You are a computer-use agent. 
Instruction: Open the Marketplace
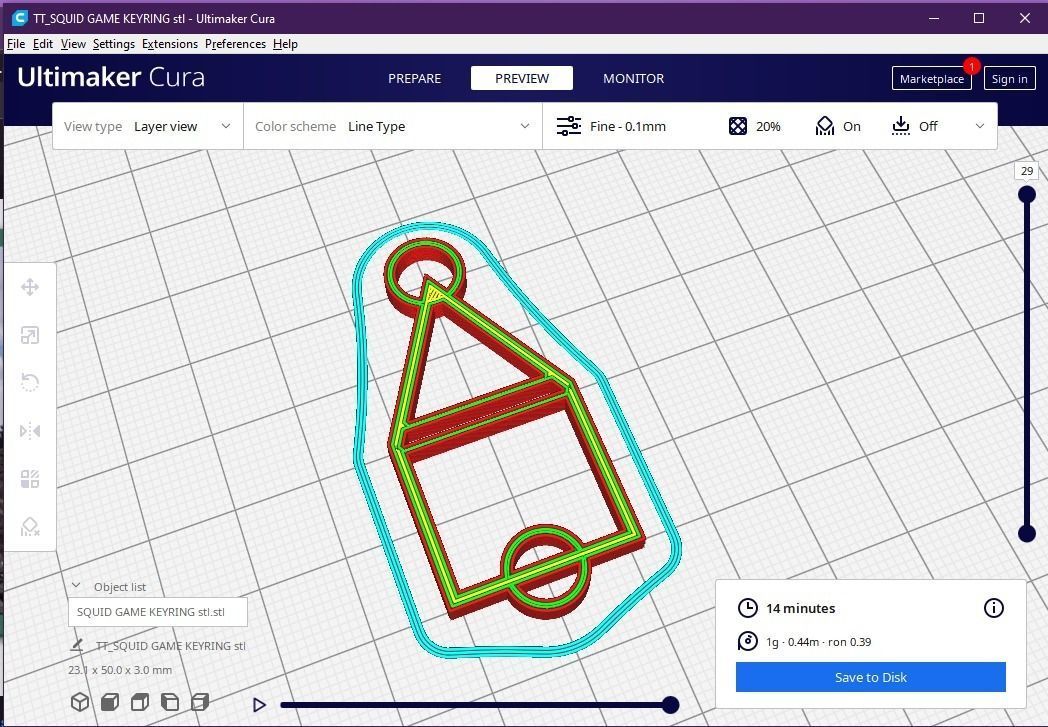[932, 79]
